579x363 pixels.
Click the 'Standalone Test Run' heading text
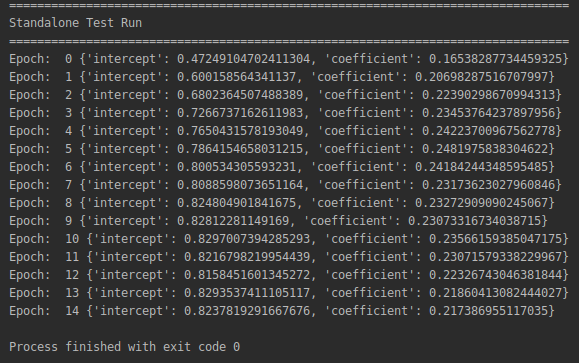[x=75, y=23]
